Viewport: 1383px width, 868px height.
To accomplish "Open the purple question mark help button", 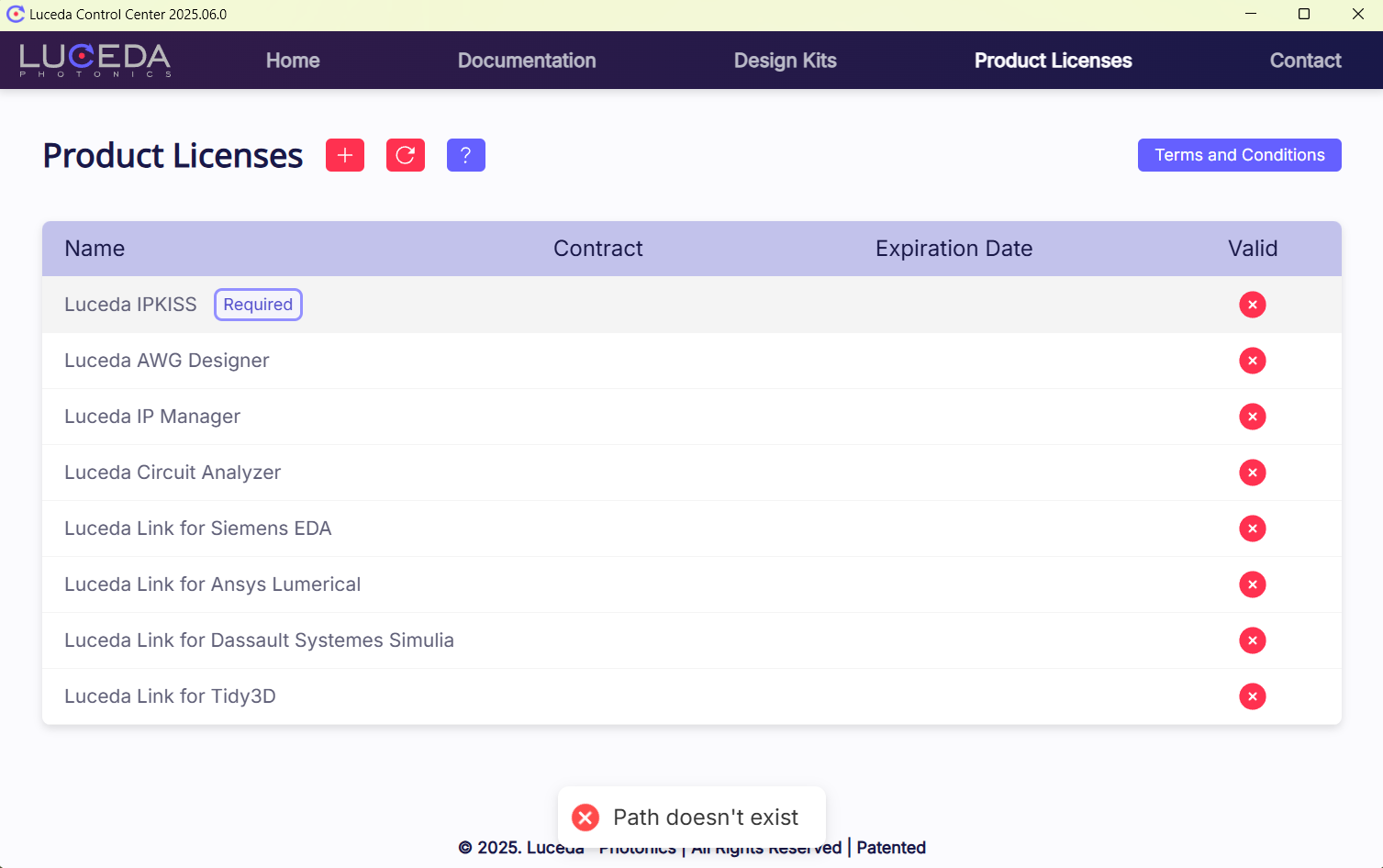I will pos(466,155).
